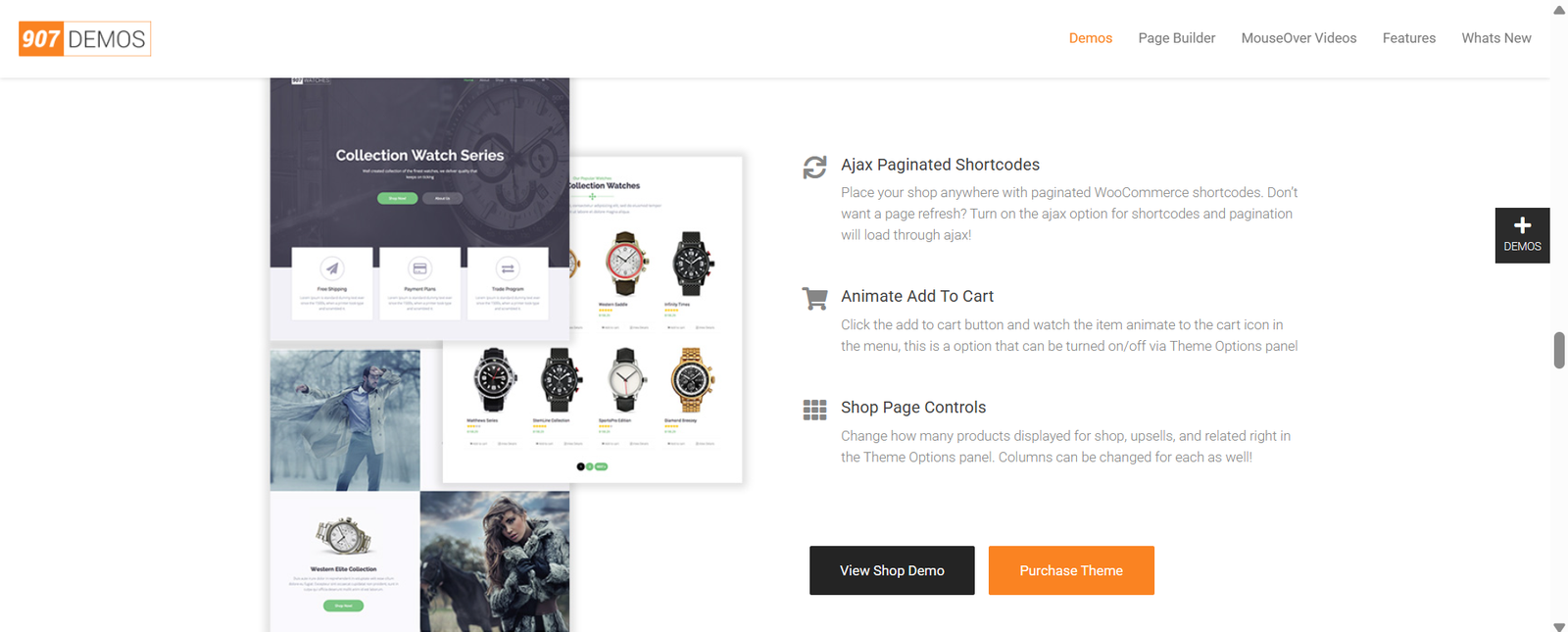Screen dimensions: 1568x632
Task: Go to MouseOver Videos
Action: pos(1298,38)
